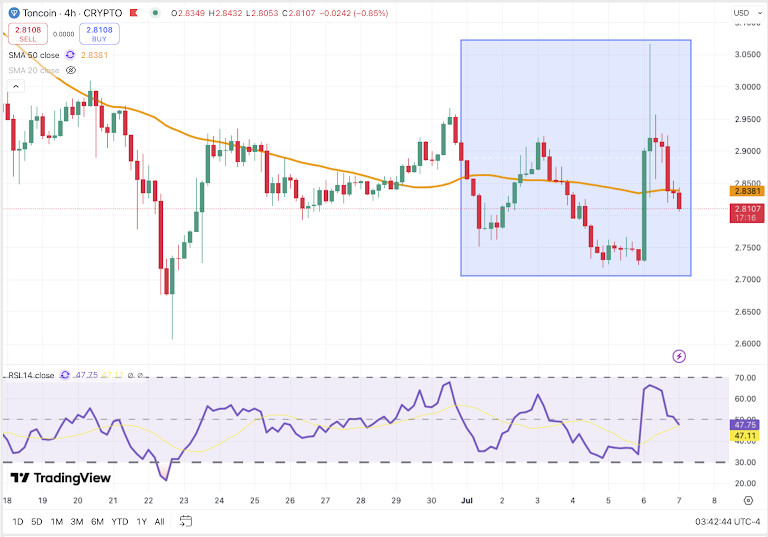Viewport: 768px width, 537px height.
Task: Select the 3M time range
Action: (x=77, y=521)
